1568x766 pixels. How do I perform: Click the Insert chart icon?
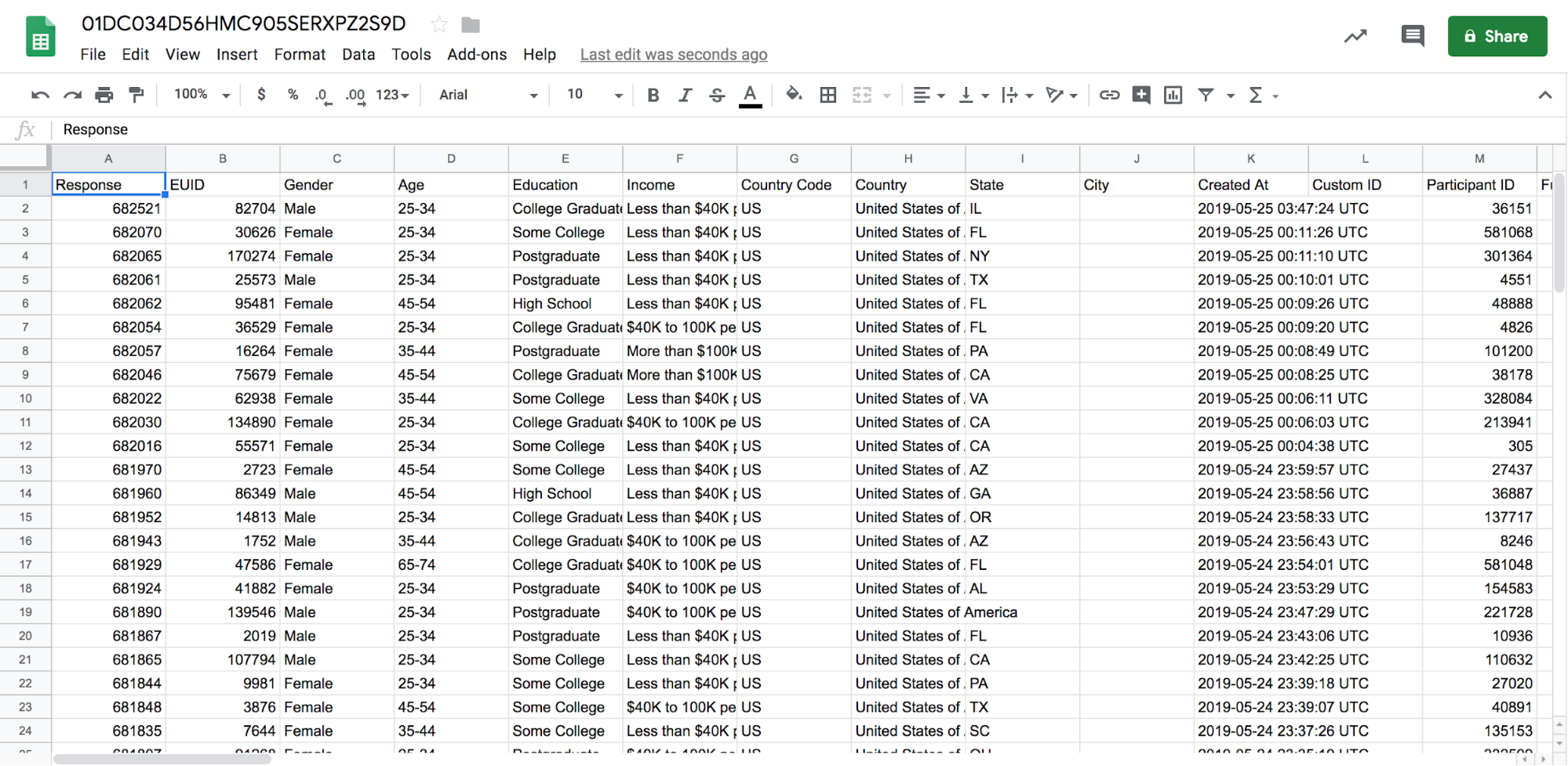tap(1173, 95)
